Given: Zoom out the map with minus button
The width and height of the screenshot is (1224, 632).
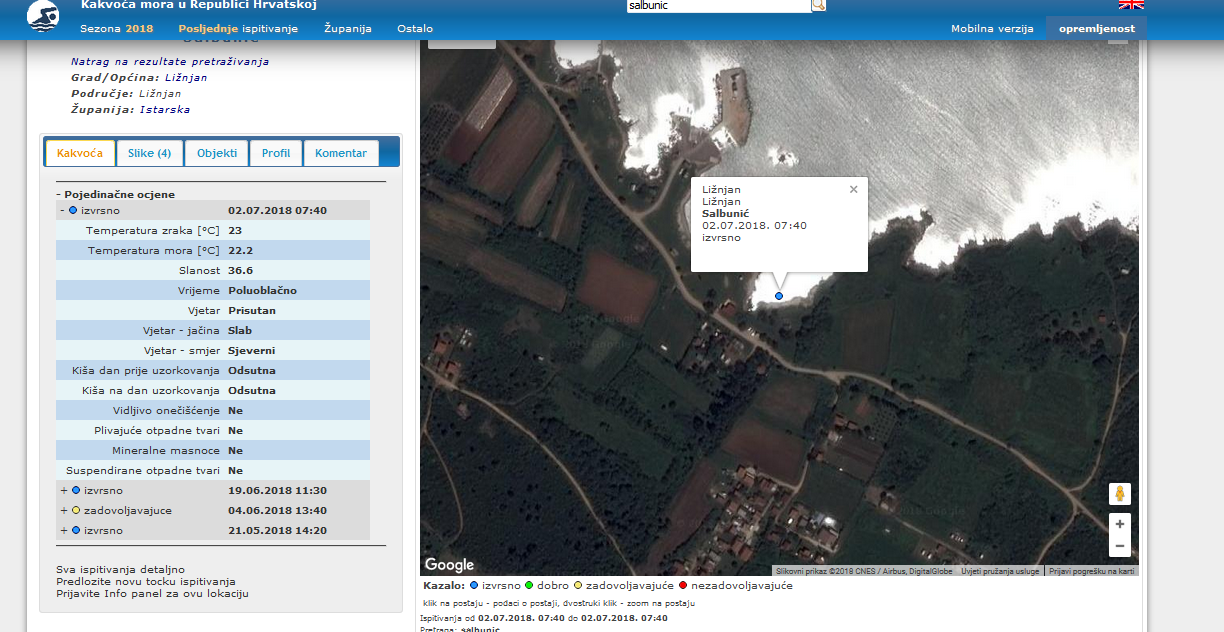Looking at the screenshot, I should pyautogui.click(x=1120, y=546).
